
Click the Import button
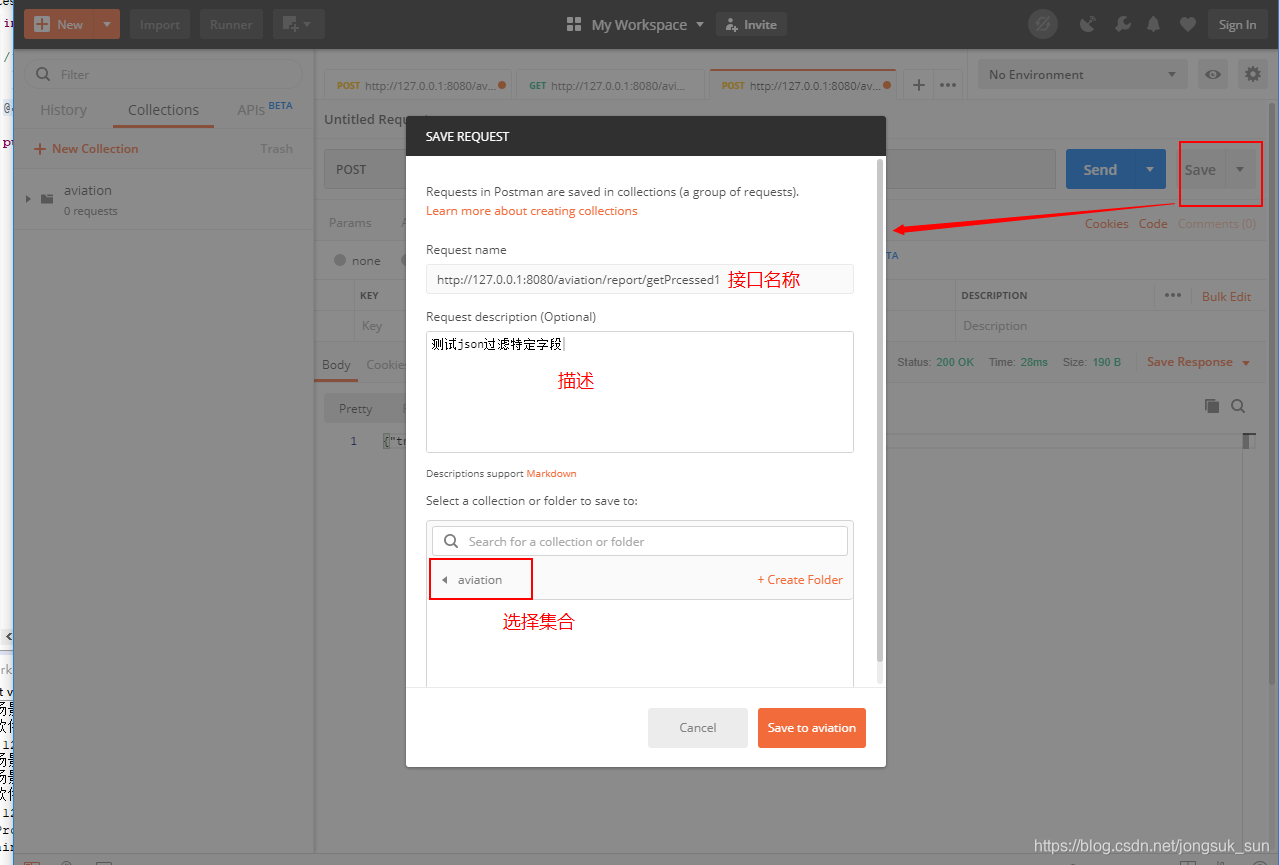click(160, 24)
